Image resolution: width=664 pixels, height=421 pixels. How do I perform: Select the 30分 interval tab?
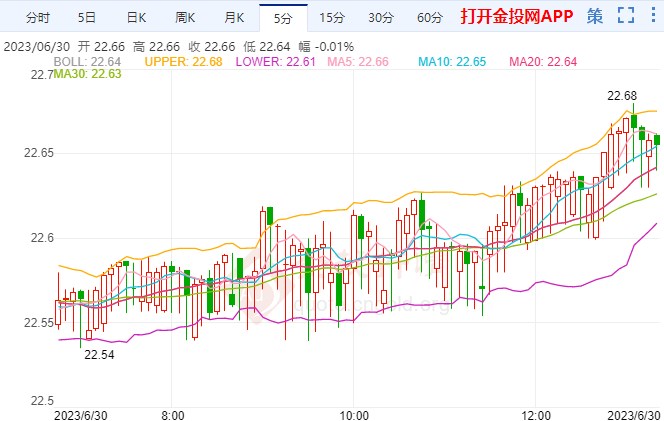click(381, 18)
